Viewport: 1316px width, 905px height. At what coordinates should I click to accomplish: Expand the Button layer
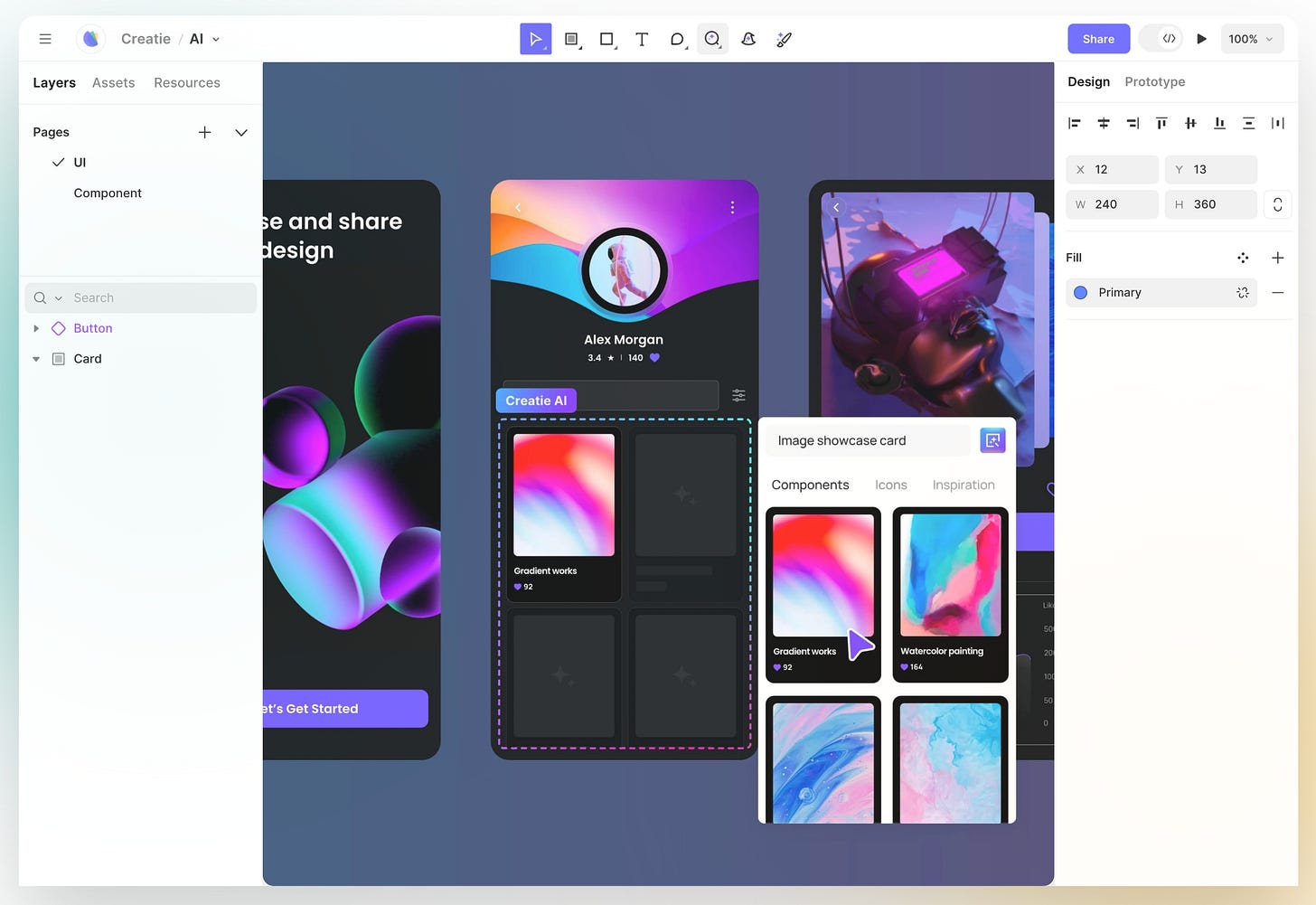click(36, 328)
